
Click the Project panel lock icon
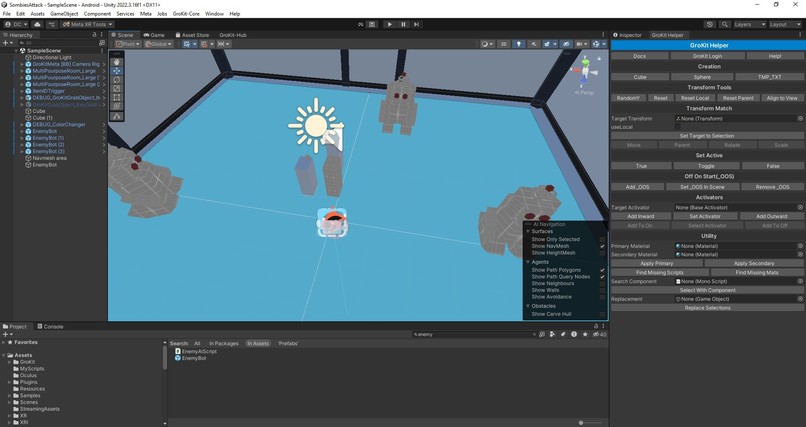coord(596,326)
